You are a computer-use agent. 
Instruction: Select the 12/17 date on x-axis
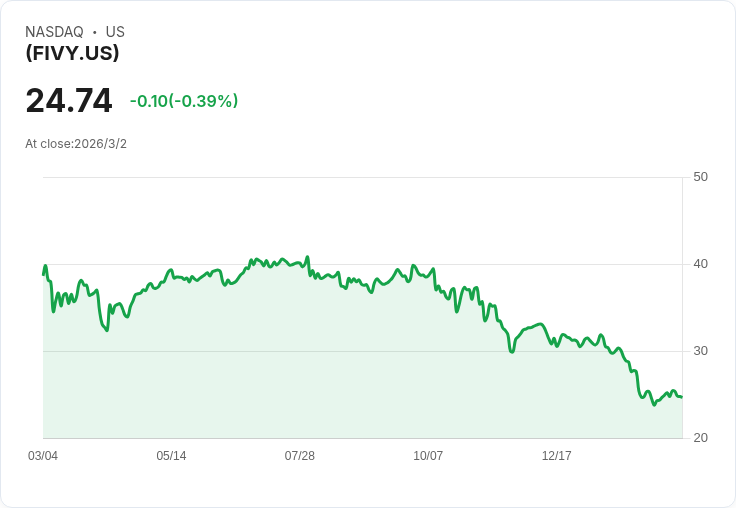coord(556,456)
